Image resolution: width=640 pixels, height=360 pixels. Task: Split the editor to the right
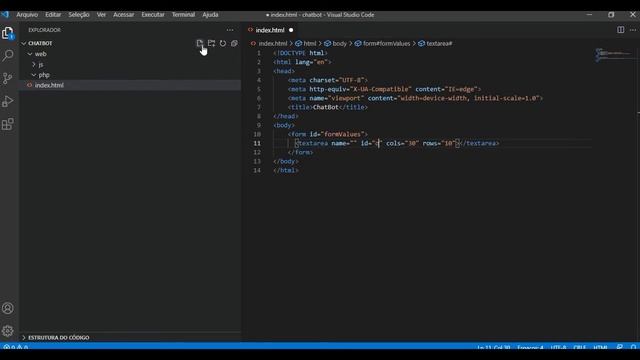620,30
